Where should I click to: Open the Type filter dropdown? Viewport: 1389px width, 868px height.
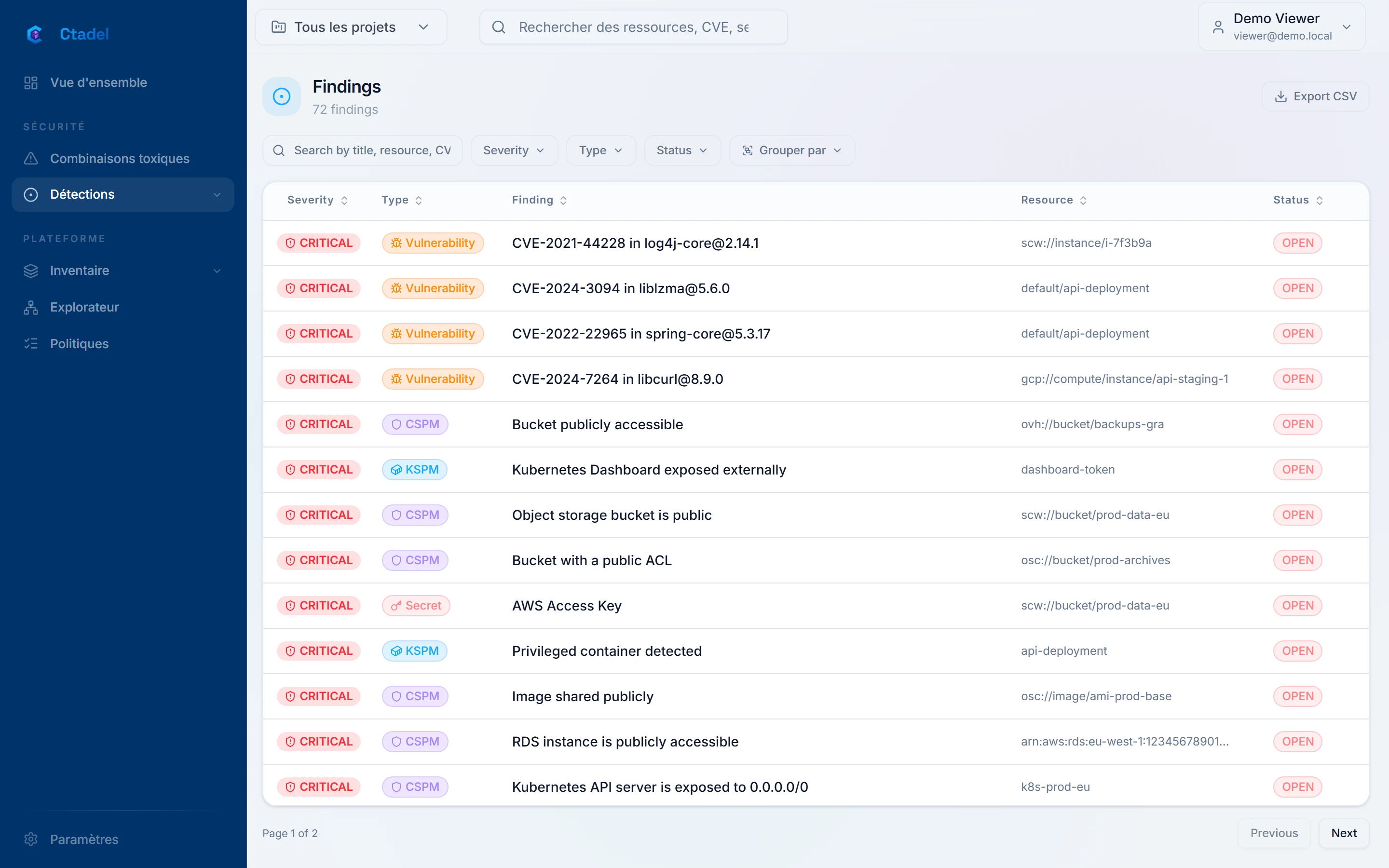[600, 150]
